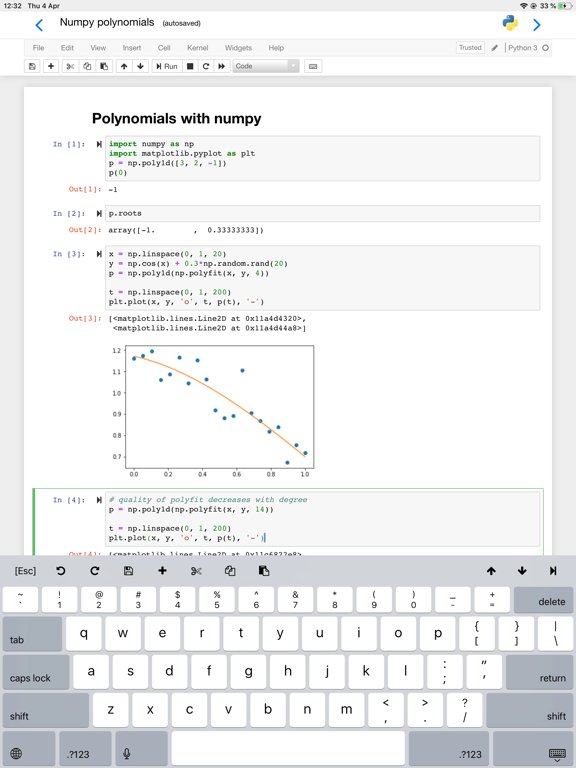Copy cell from keyboard accessory bar

tap(230, 571)
